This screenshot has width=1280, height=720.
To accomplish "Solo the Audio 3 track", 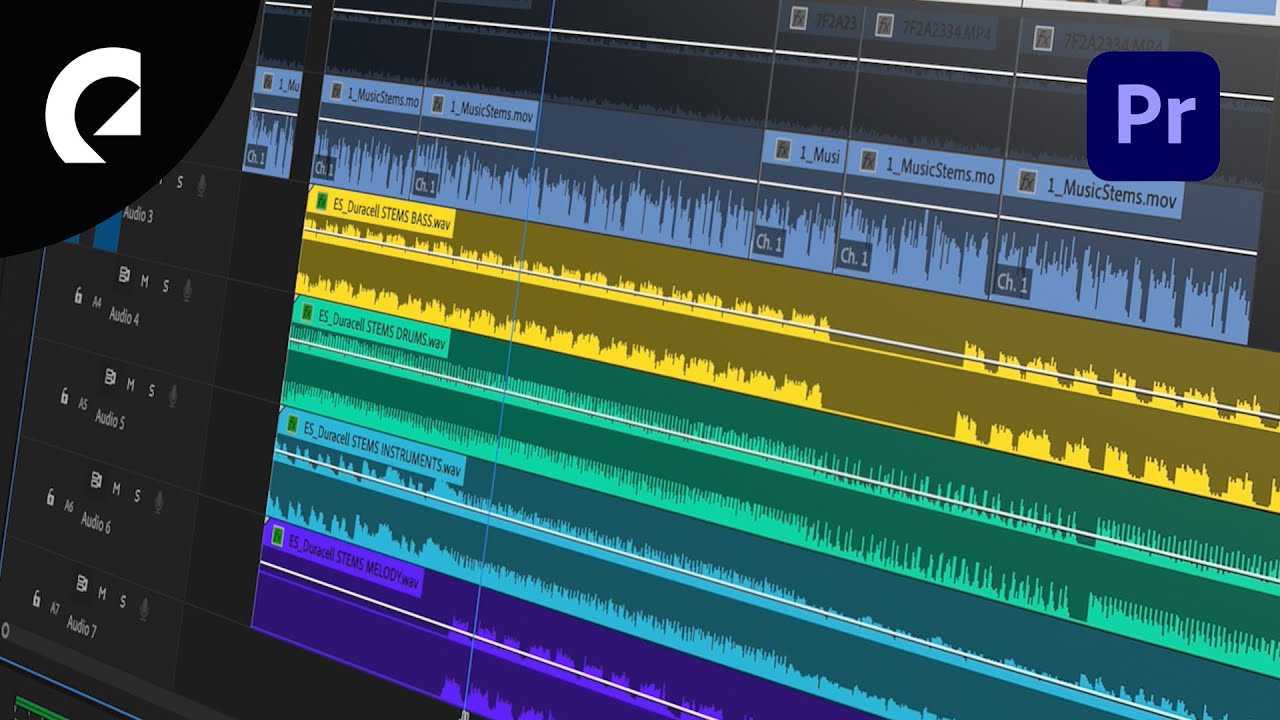I will click(x=180, y=182).
